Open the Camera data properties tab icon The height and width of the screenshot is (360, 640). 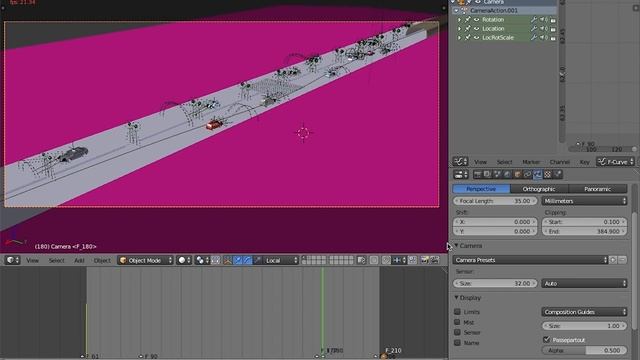(x=538, y=174)
